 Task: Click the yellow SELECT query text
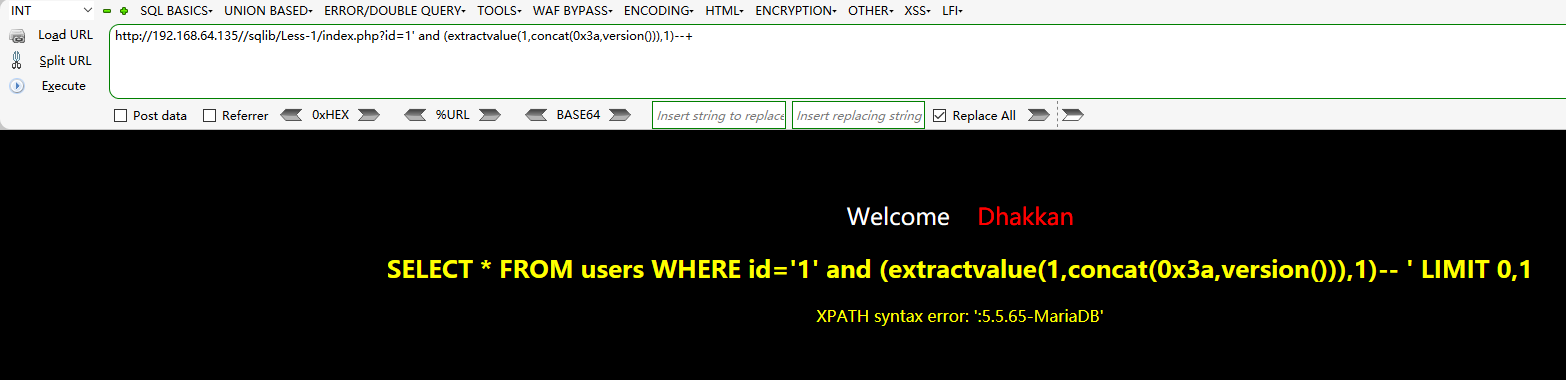click(x=959, y=270)
